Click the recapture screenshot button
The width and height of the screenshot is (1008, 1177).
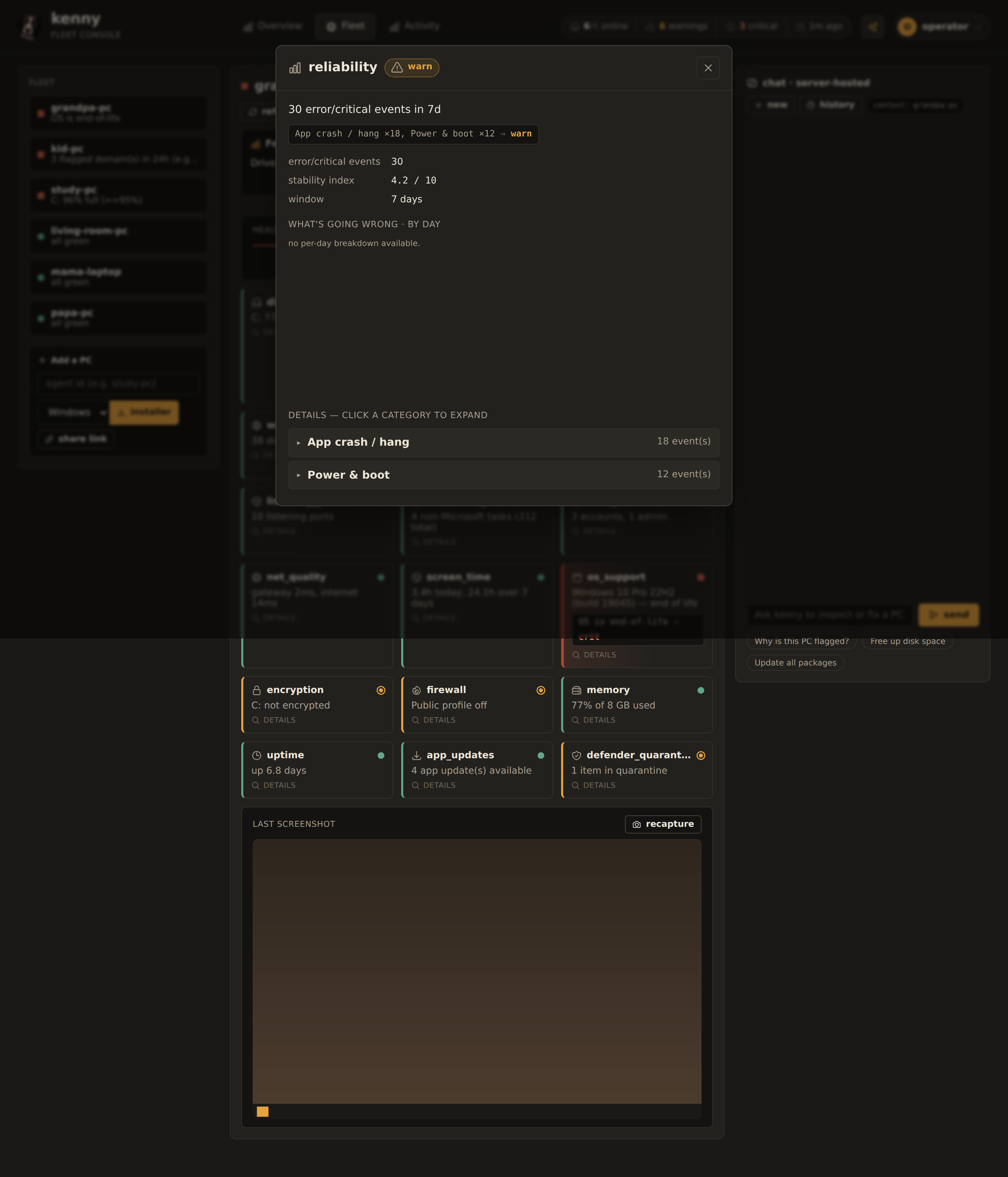click(x=663, y=824)
